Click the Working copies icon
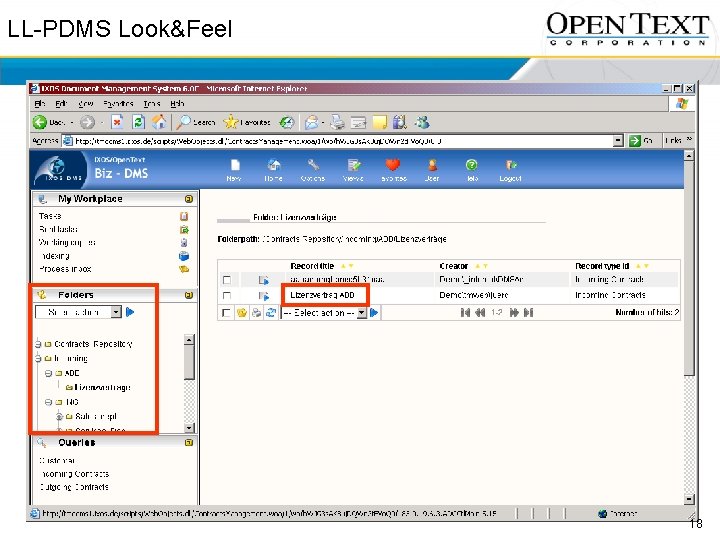The width and height of the screenshot is (720, 540). (x=184, y=242)
